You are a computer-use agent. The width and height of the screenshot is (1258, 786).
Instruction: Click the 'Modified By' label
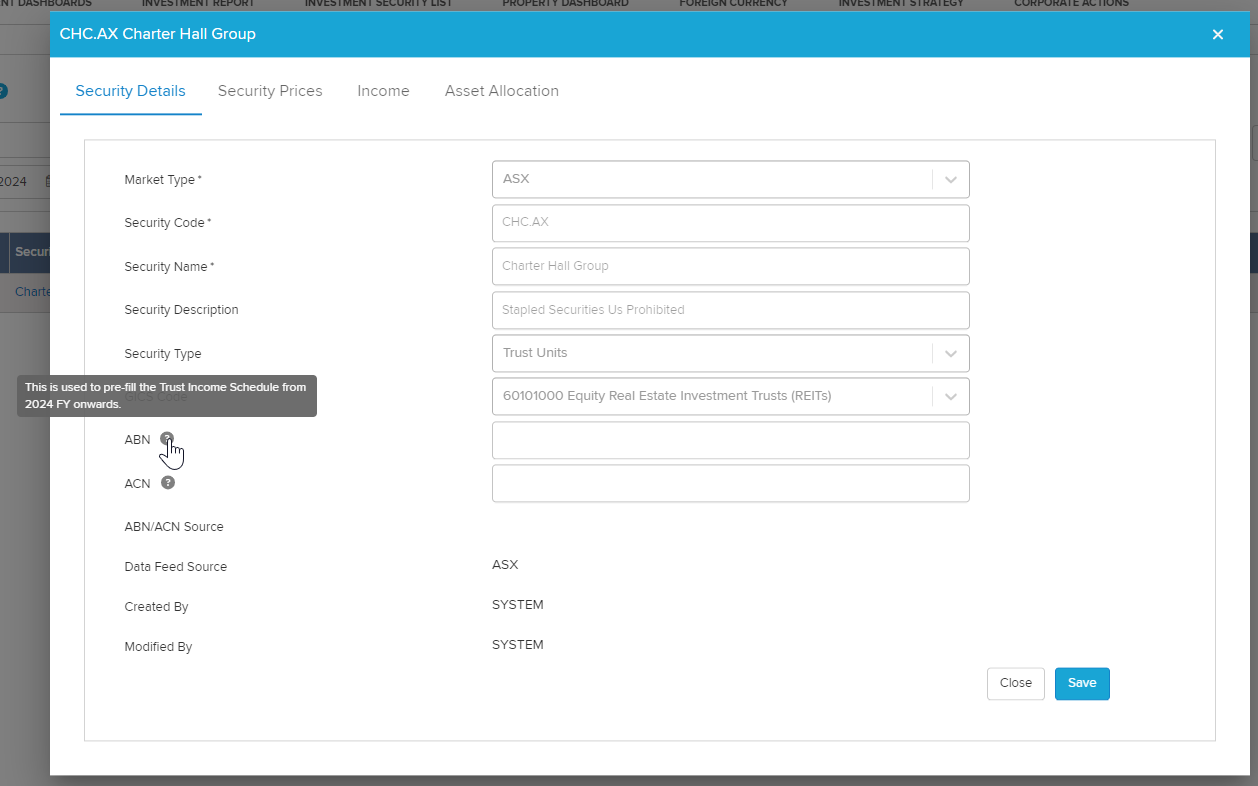point(158,647)
